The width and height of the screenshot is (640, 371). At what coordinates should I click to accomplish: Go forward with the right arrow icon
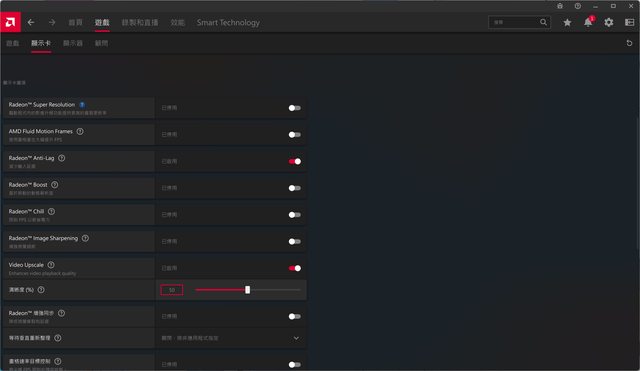tap(52, 22)
